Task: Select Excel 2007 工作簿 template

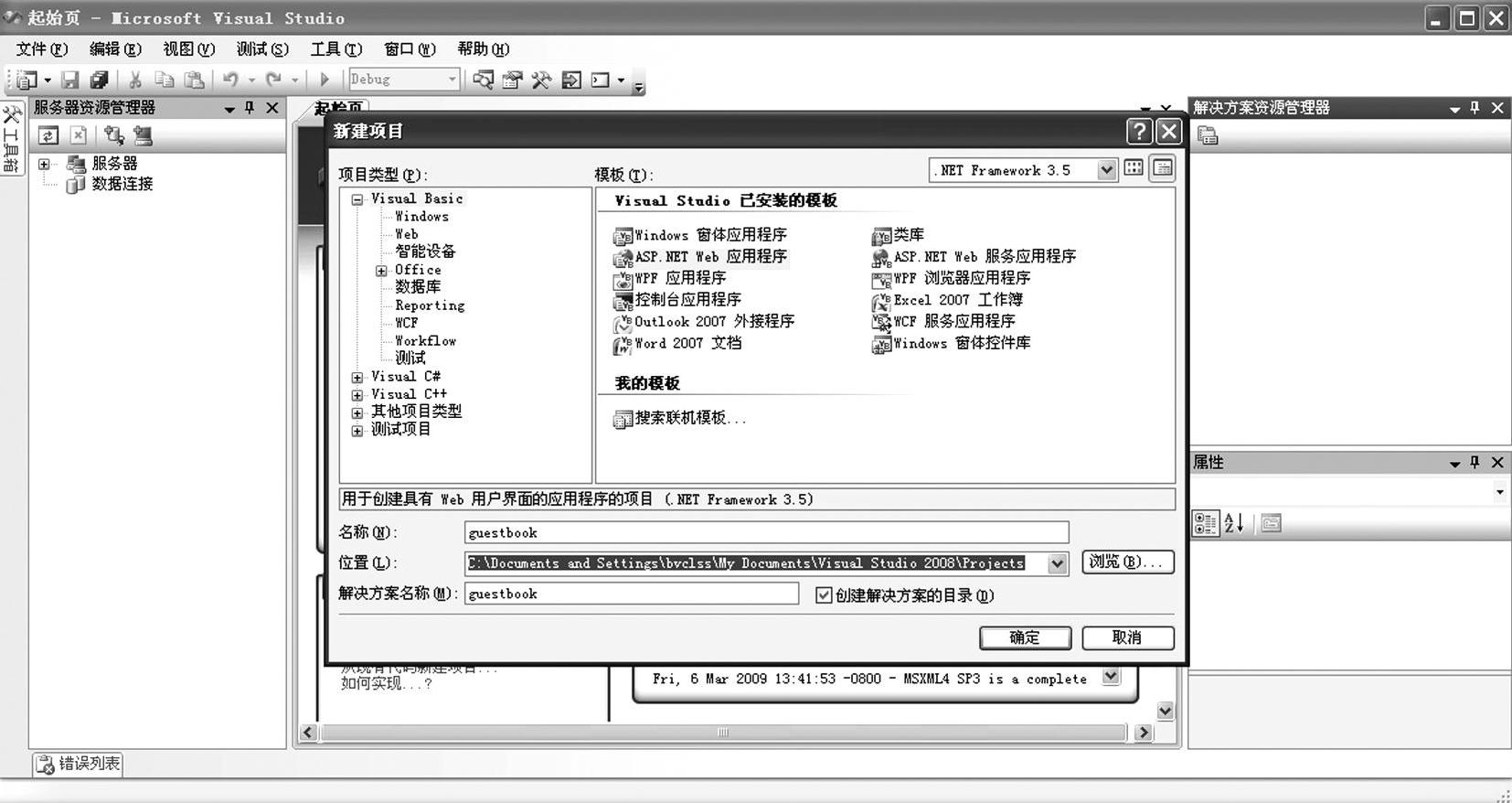Action: coord(947,300)
